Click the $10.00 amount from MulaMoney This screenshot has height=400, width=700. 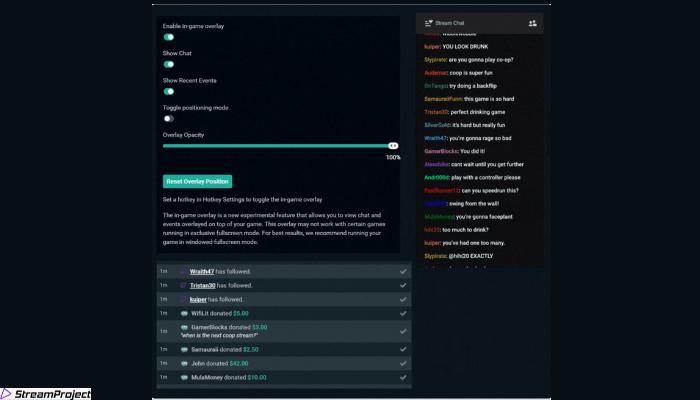[257, 377]
